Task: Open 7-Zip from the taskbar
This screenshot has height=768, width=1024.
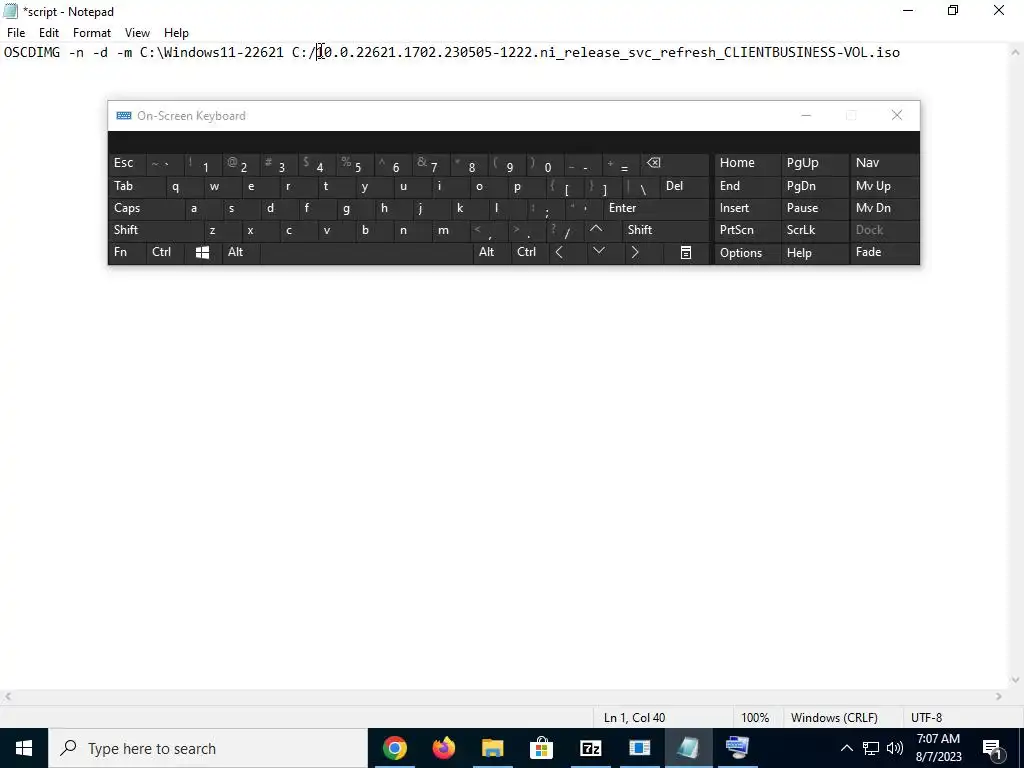Action: [590, 748]
